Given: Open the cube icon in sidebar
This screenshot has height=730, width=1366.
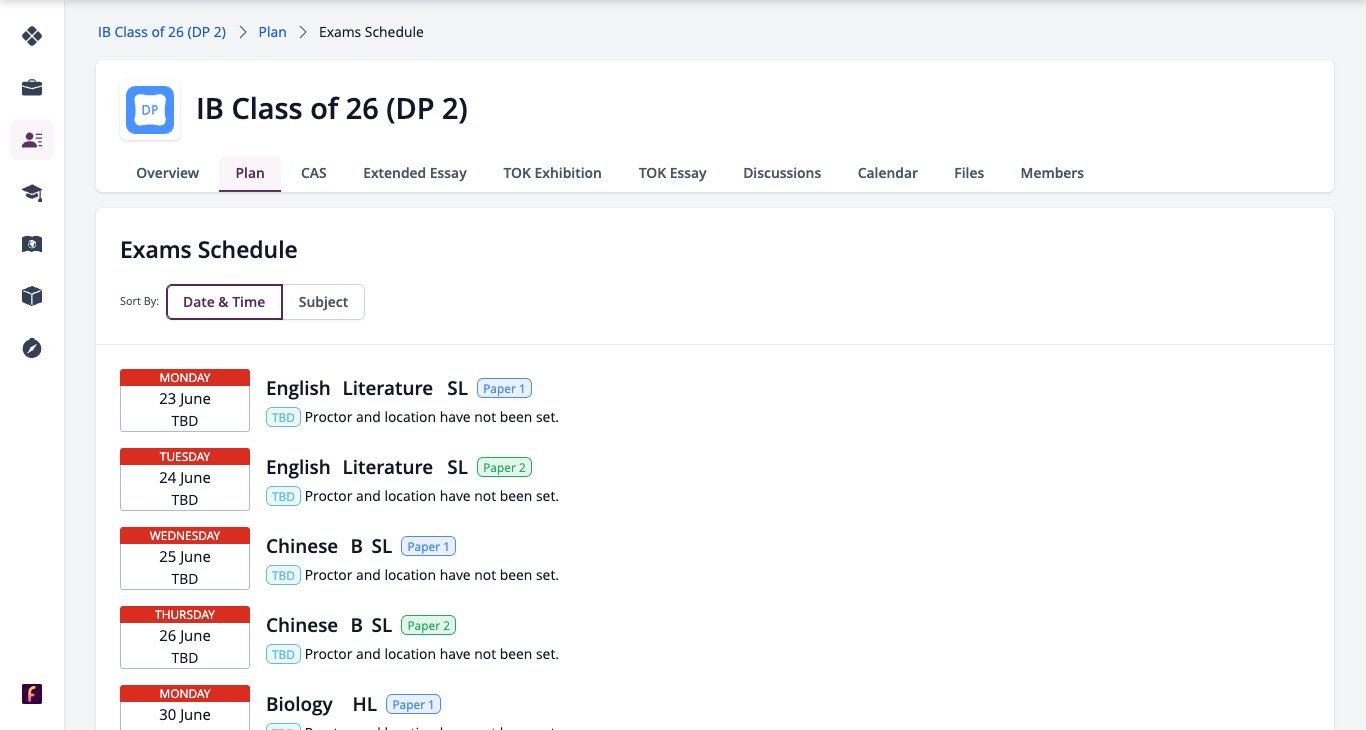Looking at the screenshot, I should point(32,296).
